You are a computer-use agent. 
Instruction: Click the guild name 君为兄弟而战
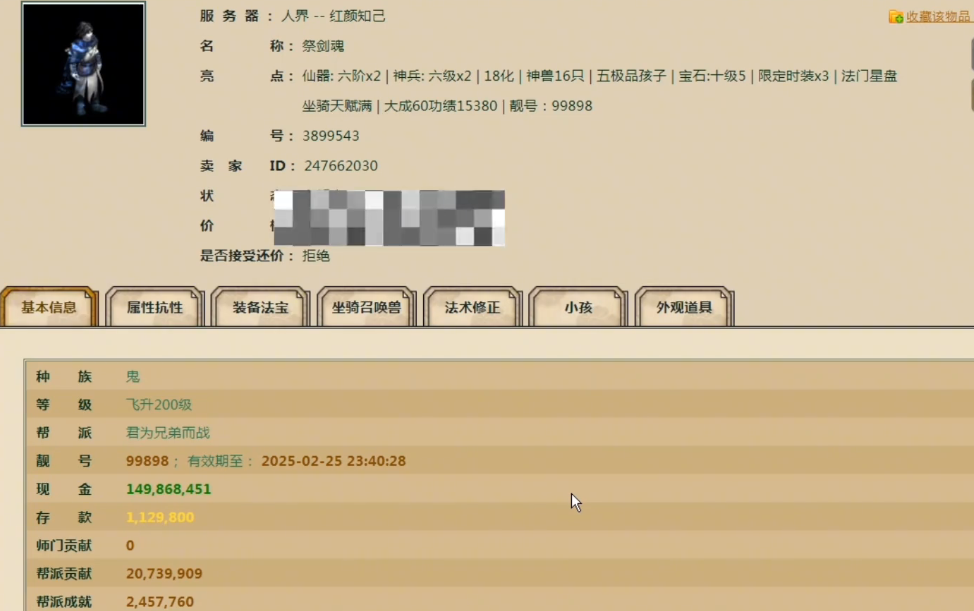[x=167, y=433]
